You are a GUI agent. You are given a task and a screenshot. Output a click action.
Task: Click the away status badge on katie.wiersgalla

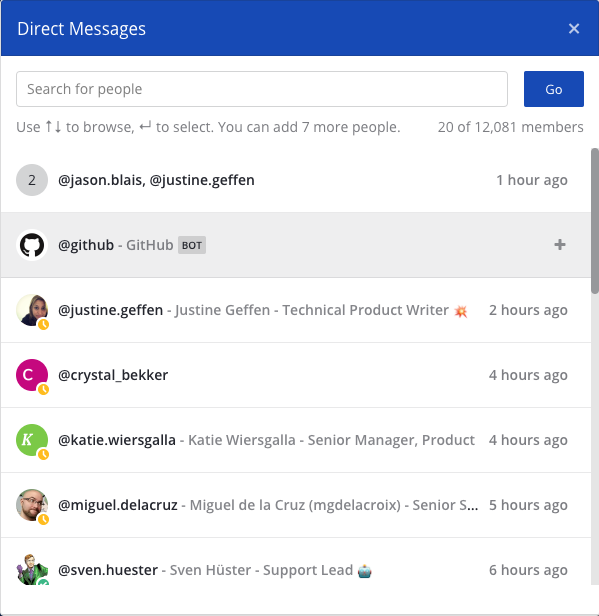pos(43,455)
